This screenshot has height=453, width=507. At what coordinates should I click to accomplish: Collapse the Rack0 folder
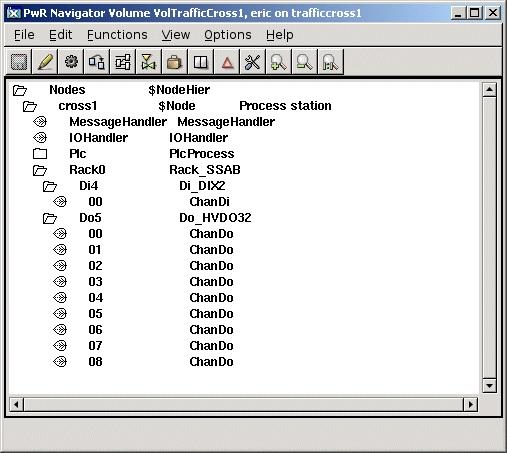click(x=40, y=170)
